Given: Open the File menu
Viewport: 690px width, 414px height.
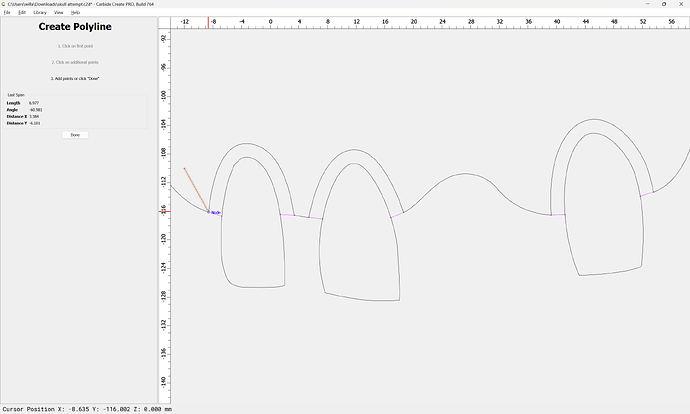Looking at the screenshot, I should [6, 12].
